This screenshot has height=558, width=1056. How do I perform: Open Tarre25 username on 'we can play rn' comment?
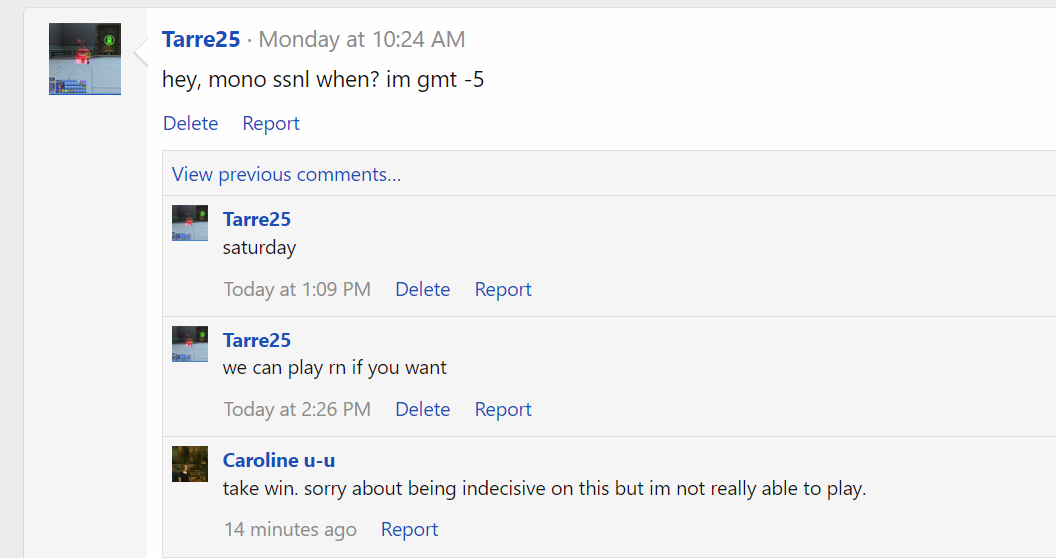(257, 340)
